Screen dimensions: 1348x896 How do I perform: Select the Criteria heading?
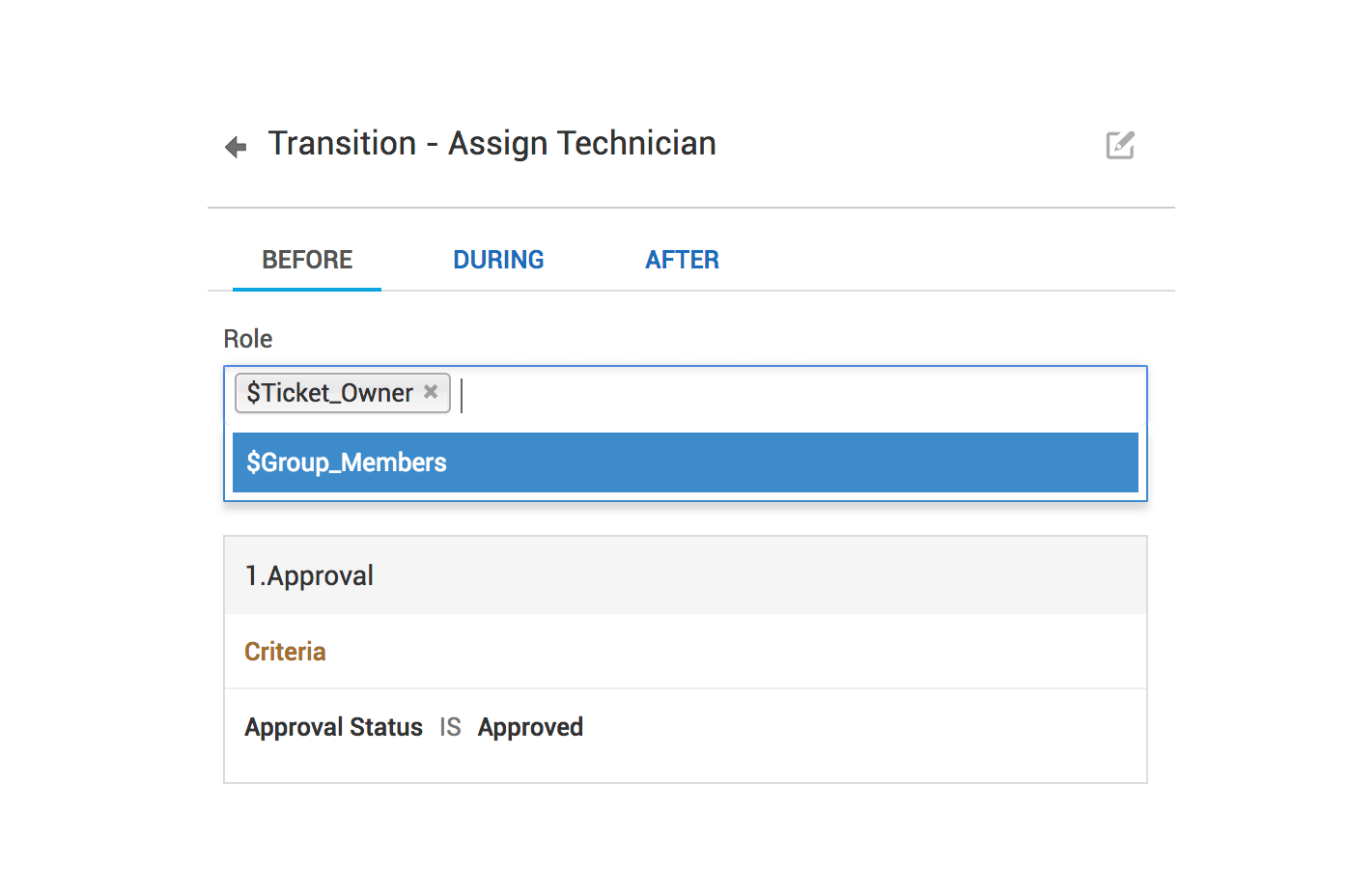[x=285, y=652]
